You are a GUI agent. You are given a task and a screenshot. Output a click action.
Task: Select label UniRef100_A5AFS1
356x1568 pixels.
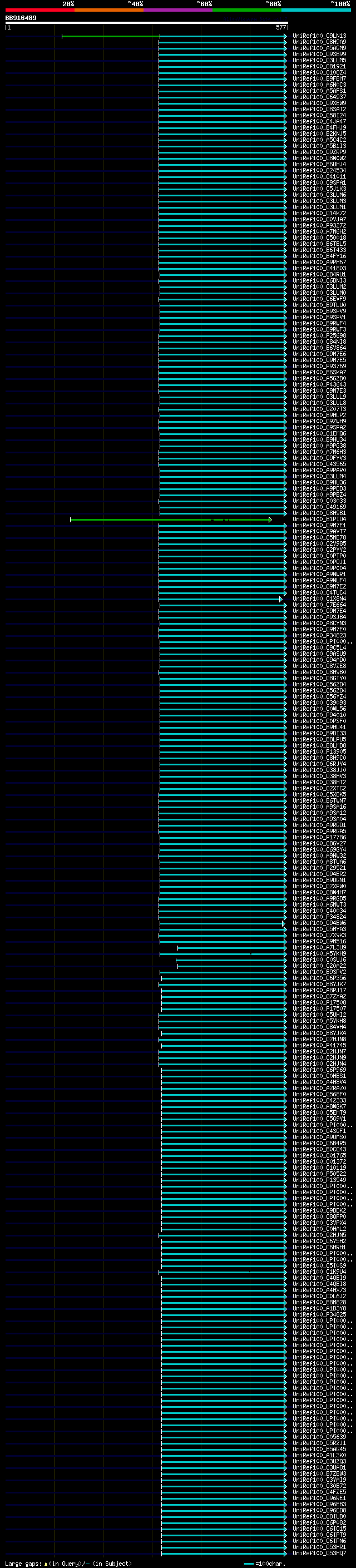[x=319, y=91]
